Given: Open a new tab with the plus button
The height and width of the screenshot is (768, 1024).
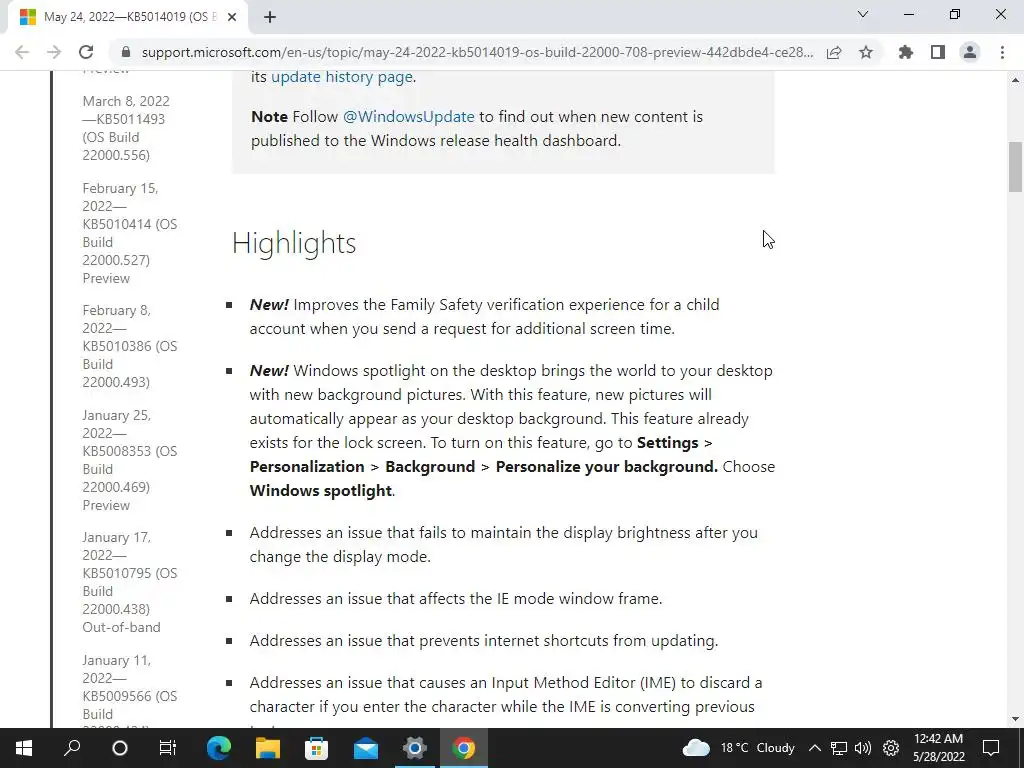Looking at the screenshot, I should [270, 17].
